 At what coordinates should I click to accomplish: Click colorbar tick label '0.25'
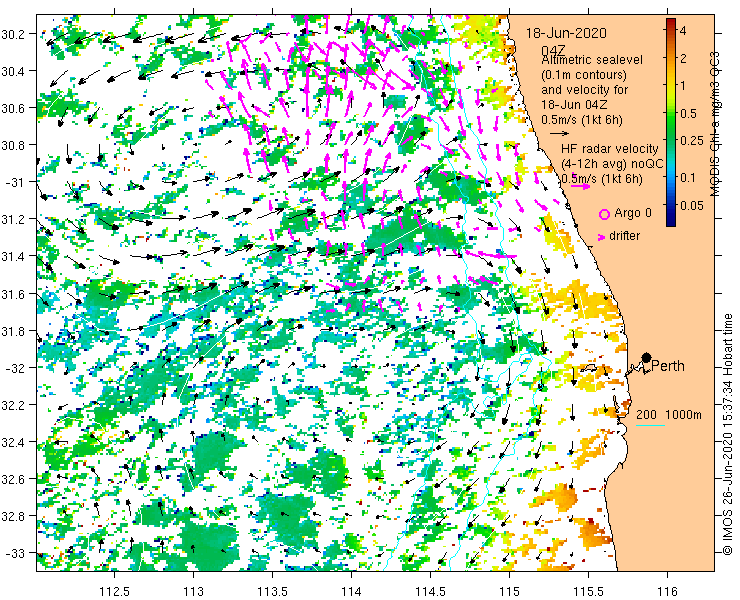pos(691,141)
